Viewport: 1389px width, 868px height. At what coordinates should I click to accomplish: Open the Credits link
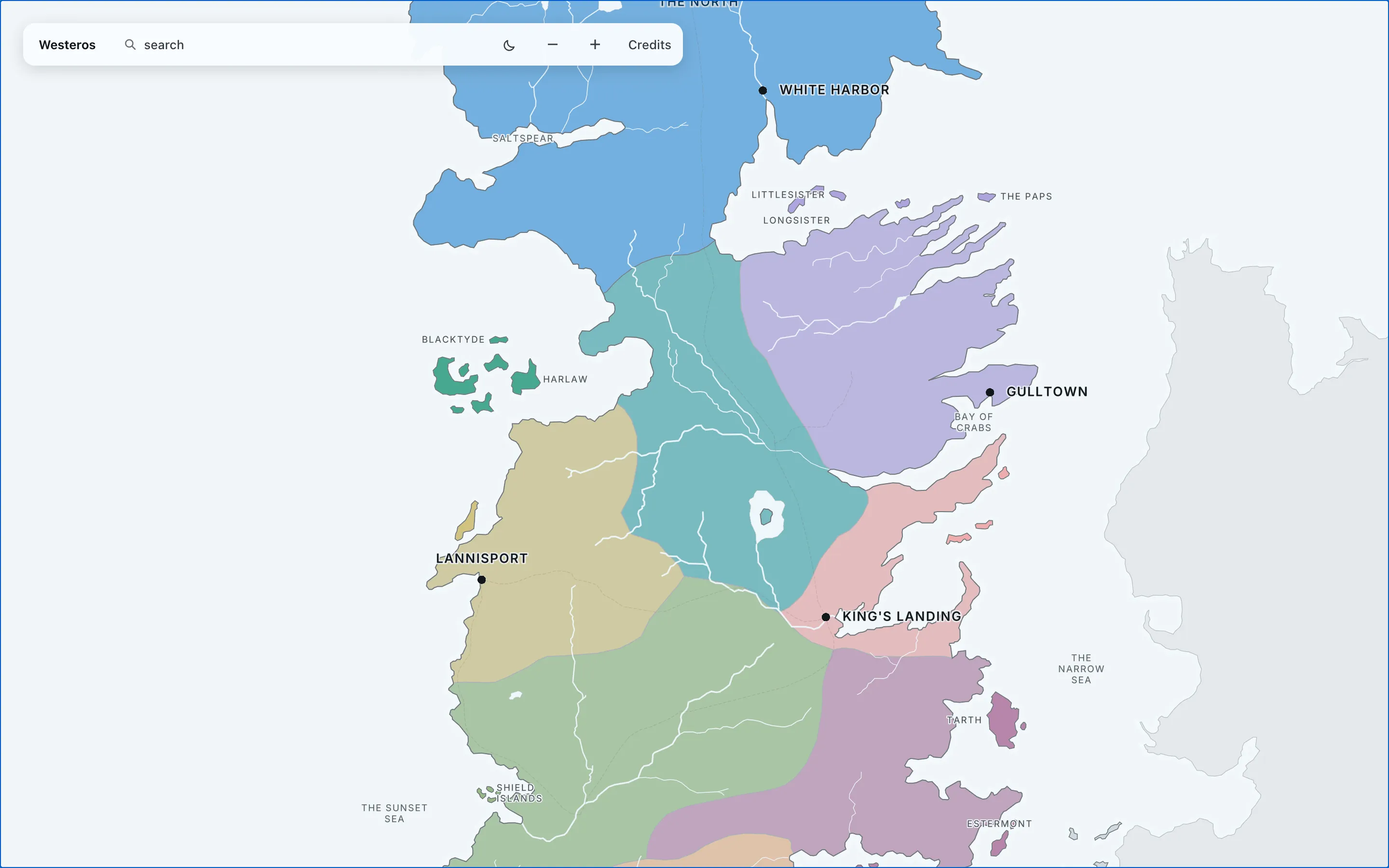[x=649, y=45]
